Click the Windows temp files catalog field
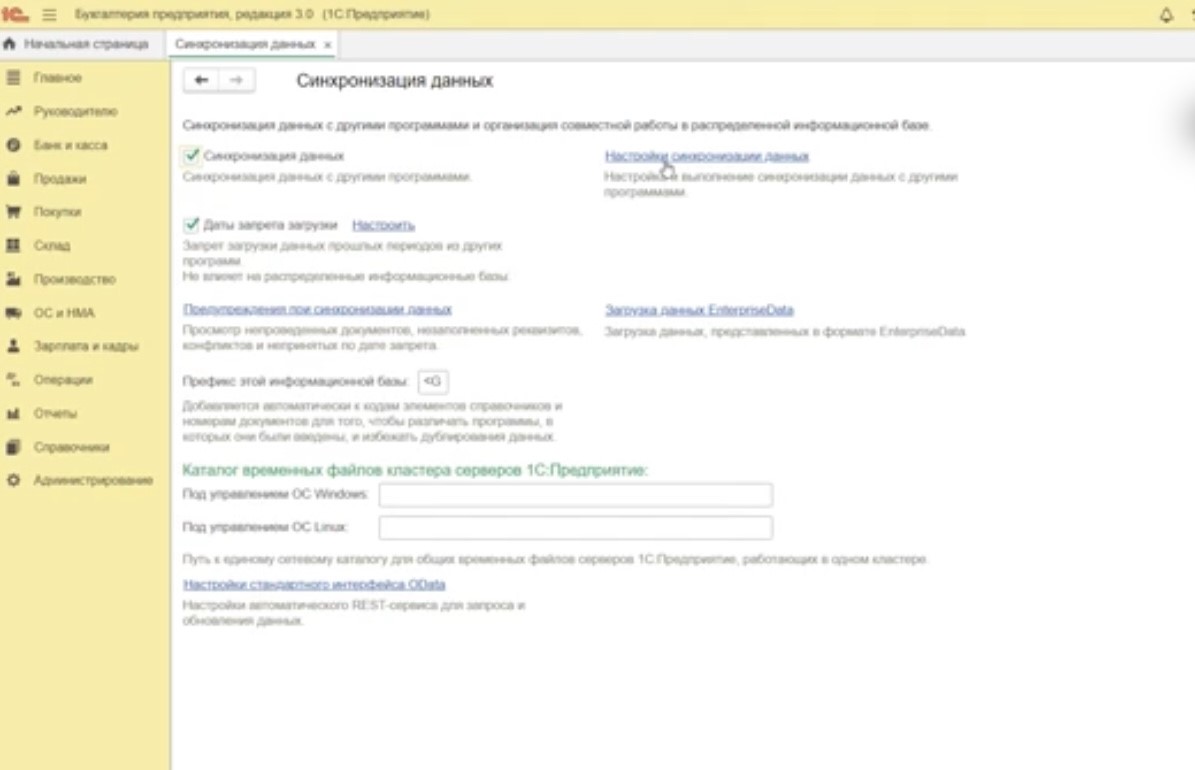This screenshot has width=1195, height=770. coord(575,495)
